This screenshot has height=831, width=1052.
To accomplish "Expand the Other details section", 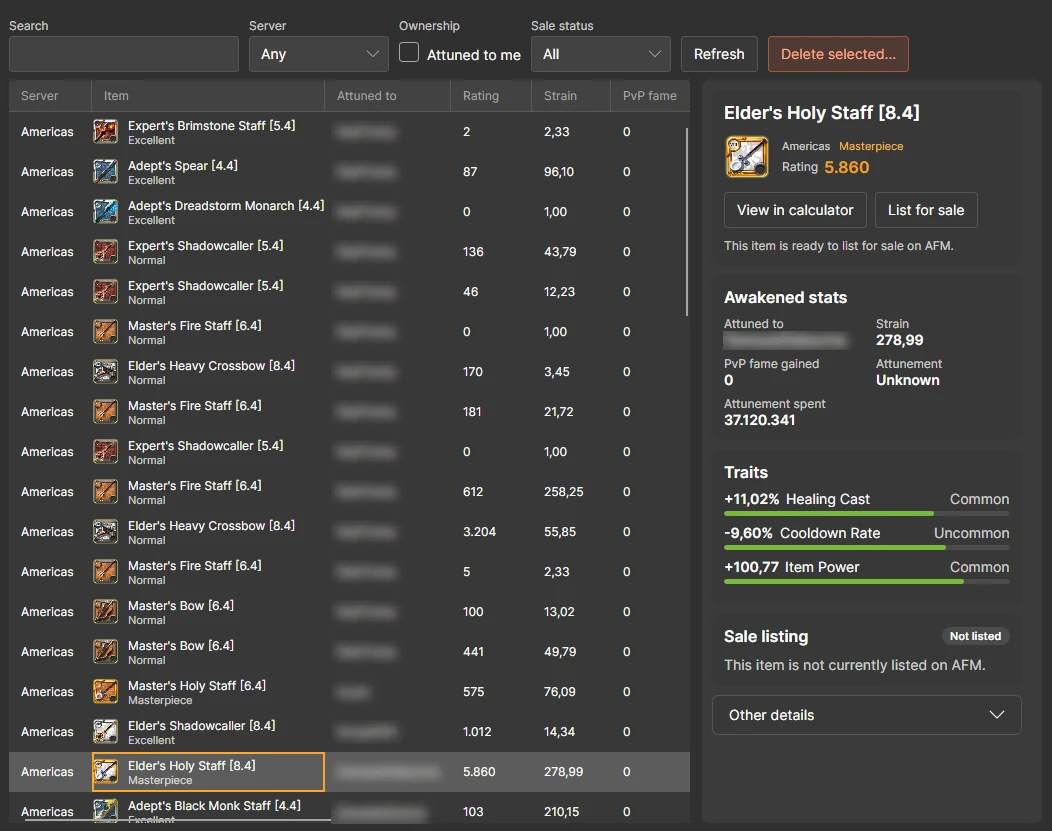I will (x=867, y=715).
